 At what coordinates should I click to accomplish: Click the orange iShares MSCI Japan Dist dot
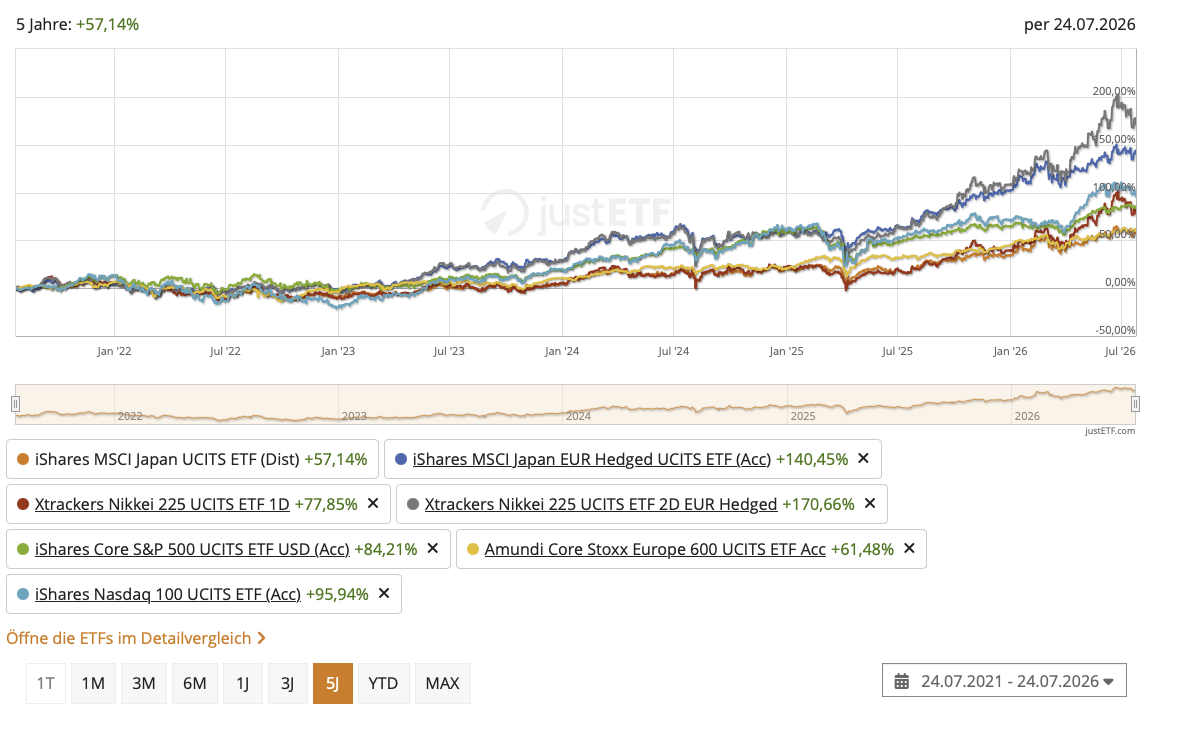tap(24, 460)
